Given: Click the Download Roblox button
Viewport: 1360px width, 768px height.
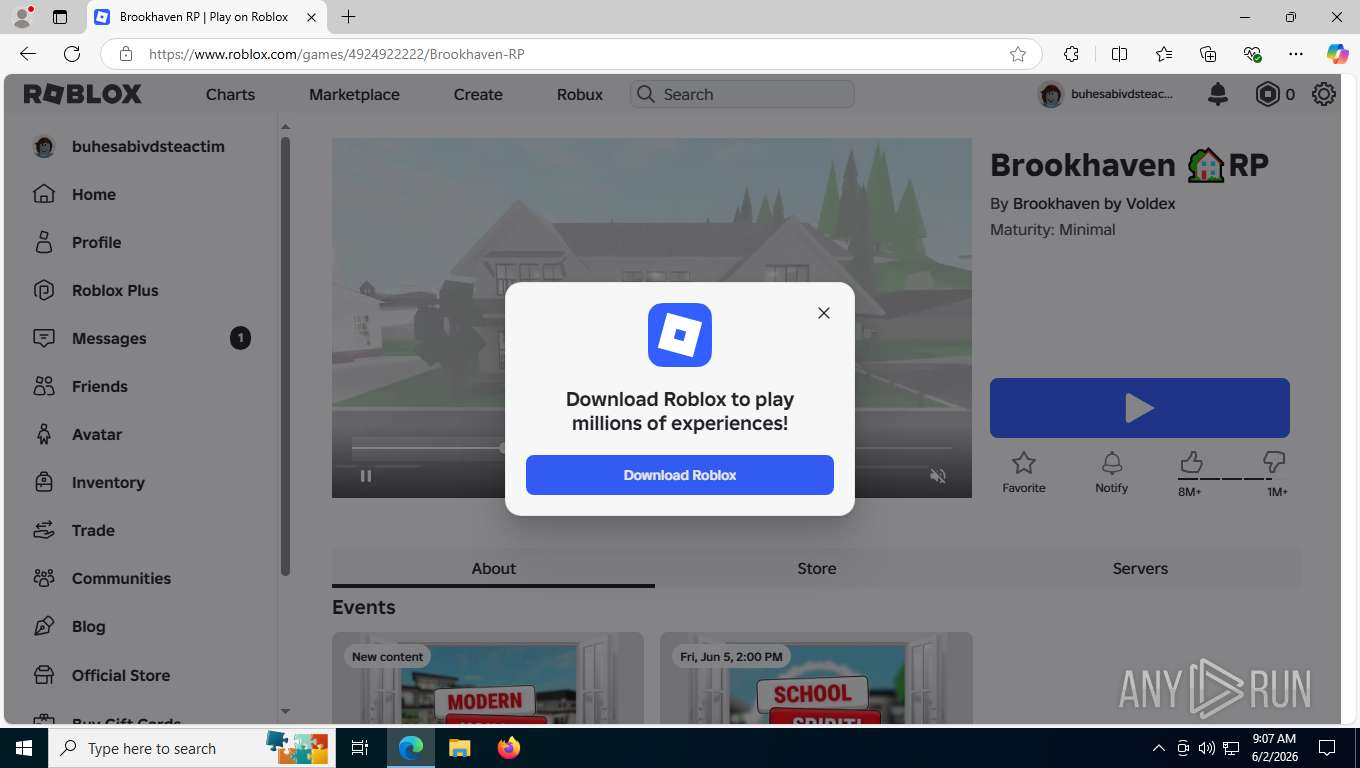Looking at the screenshot, I should pos(680,475).
